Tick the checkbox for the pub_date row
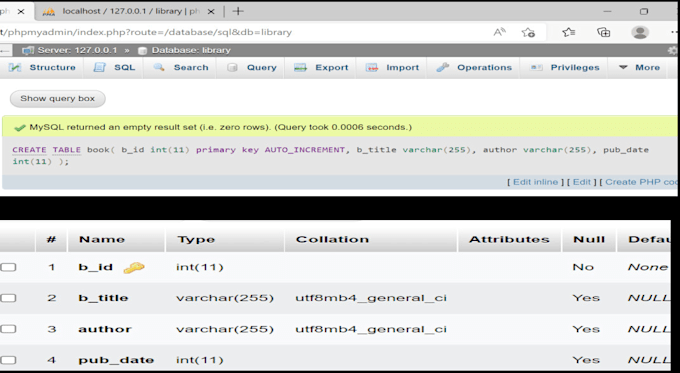The width and height of the screenshot is (680, 373). tap(8, 360)
